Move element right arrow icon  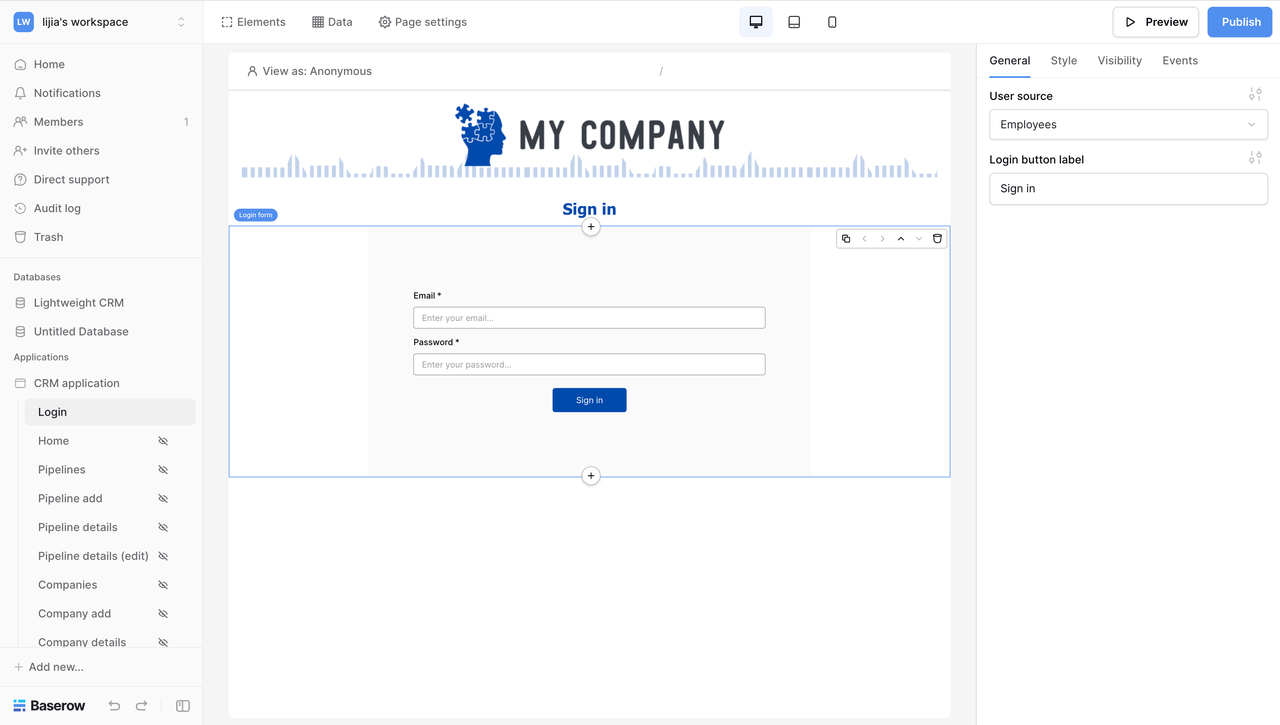click(882, 239)
